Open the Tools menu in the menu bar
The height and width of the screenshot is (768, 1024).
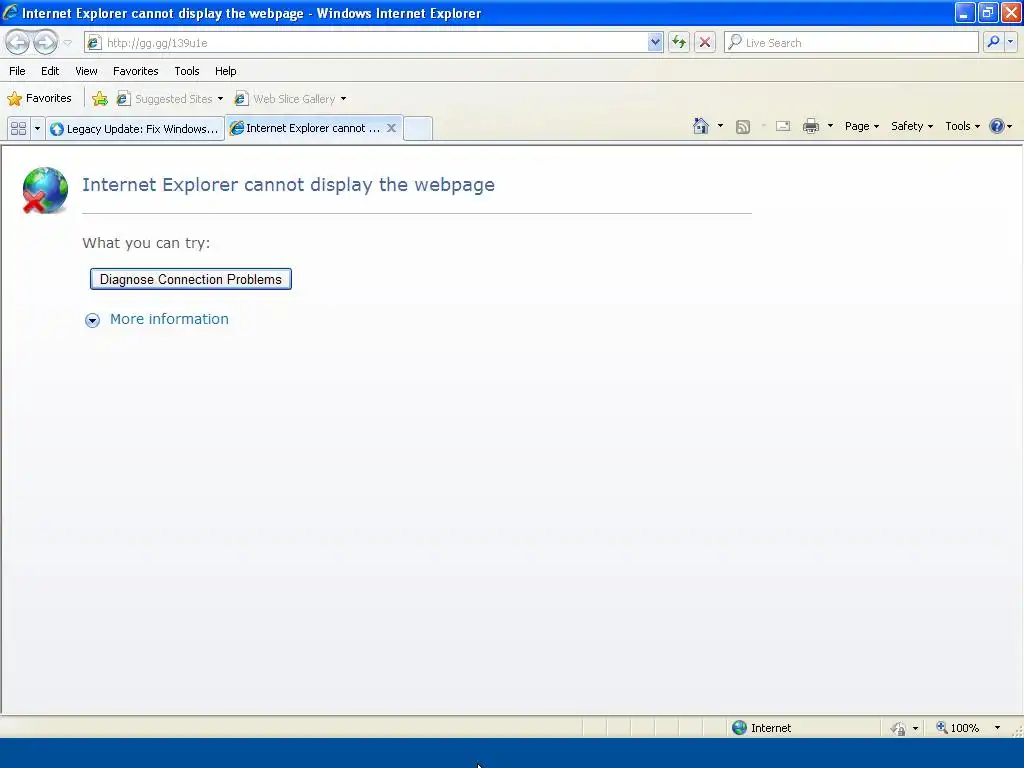[x=187, y=71]
